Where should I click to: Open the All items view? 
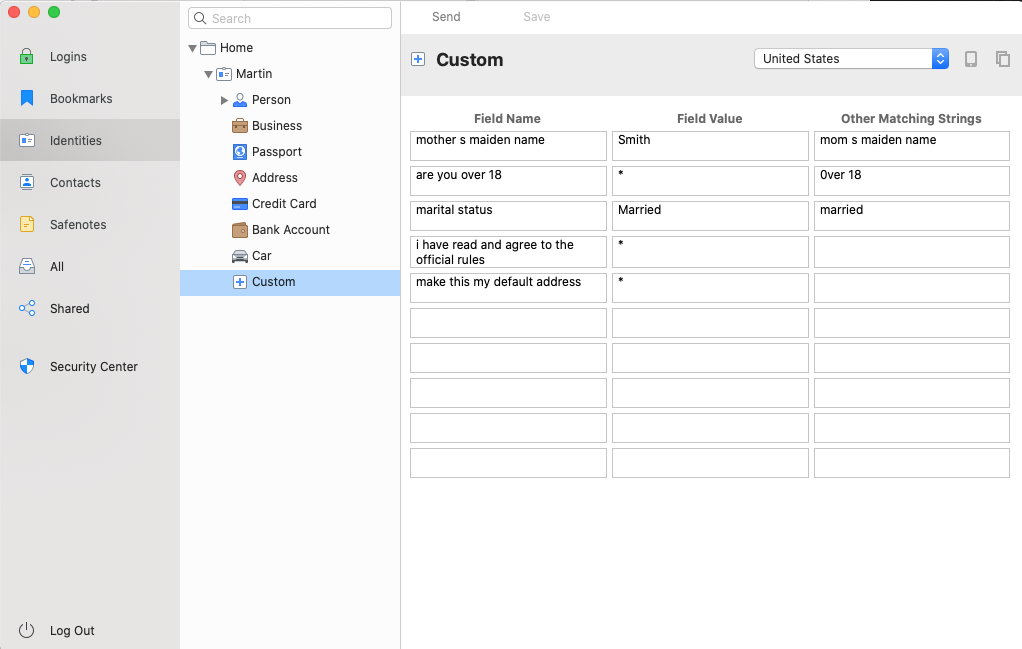[59, 266]
